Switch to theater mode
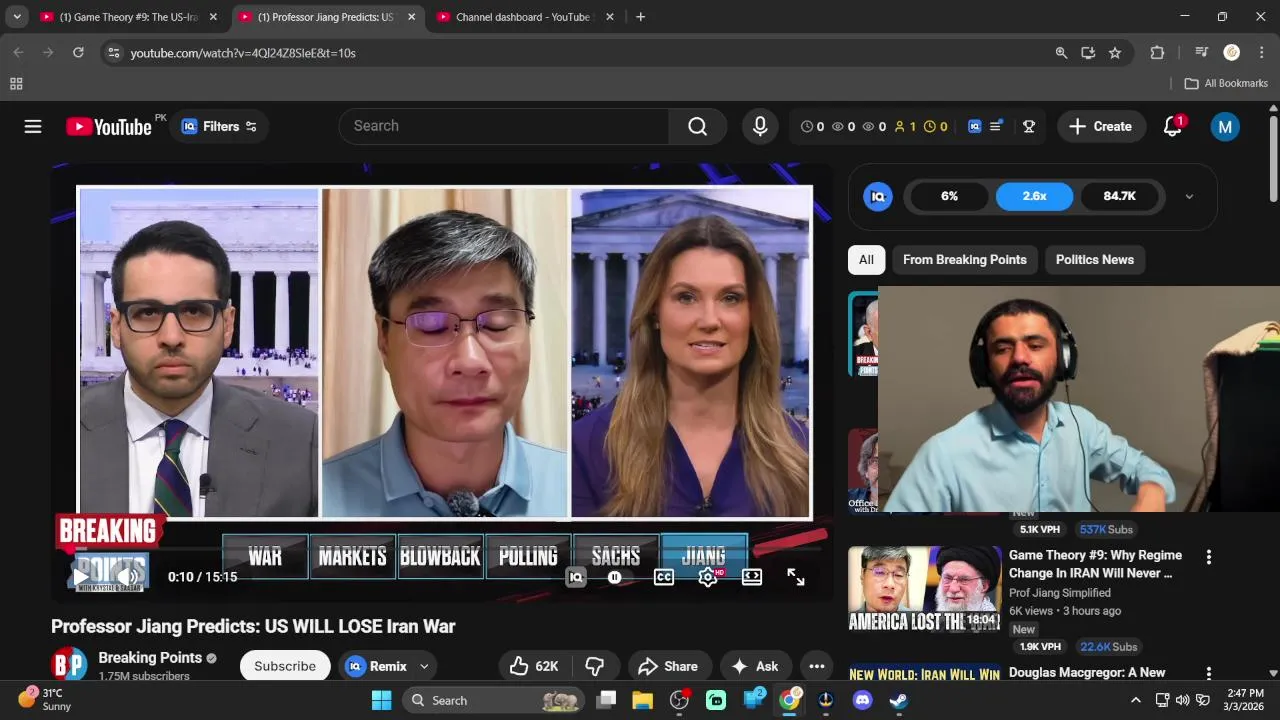 click(x=752, y=577)
